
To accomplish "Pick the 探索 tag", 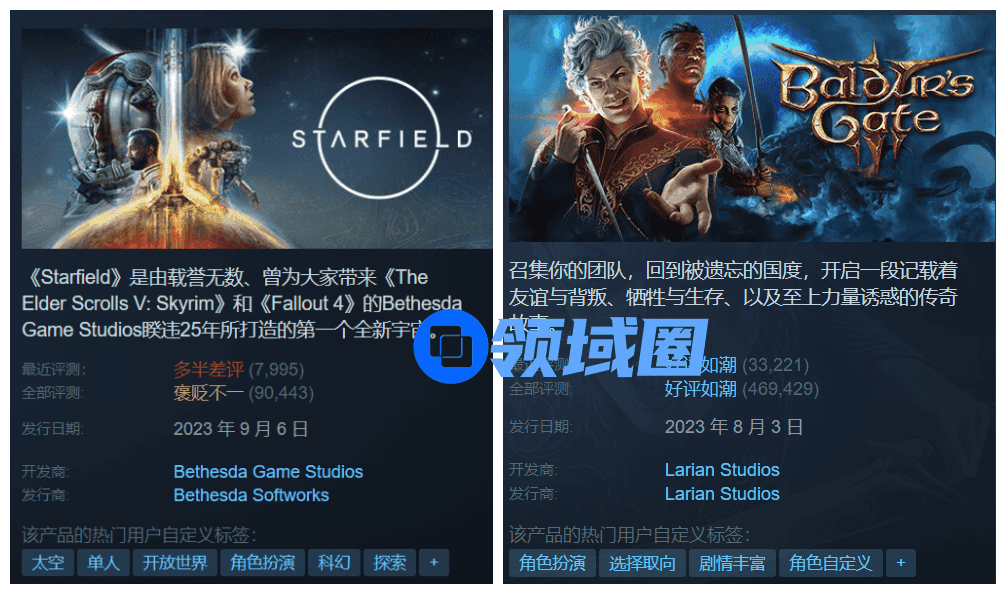I will click(x=389, y=563).
